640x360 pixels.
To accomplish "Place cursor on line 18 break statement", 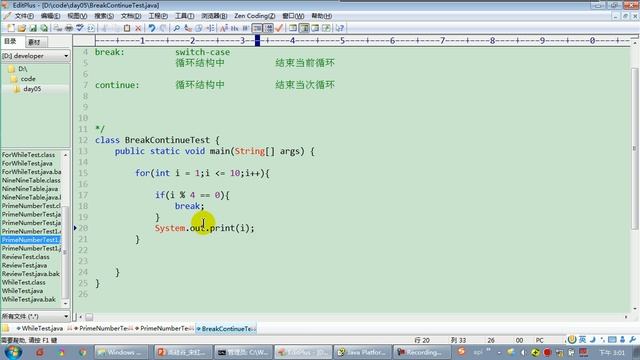I will [189, 207].
